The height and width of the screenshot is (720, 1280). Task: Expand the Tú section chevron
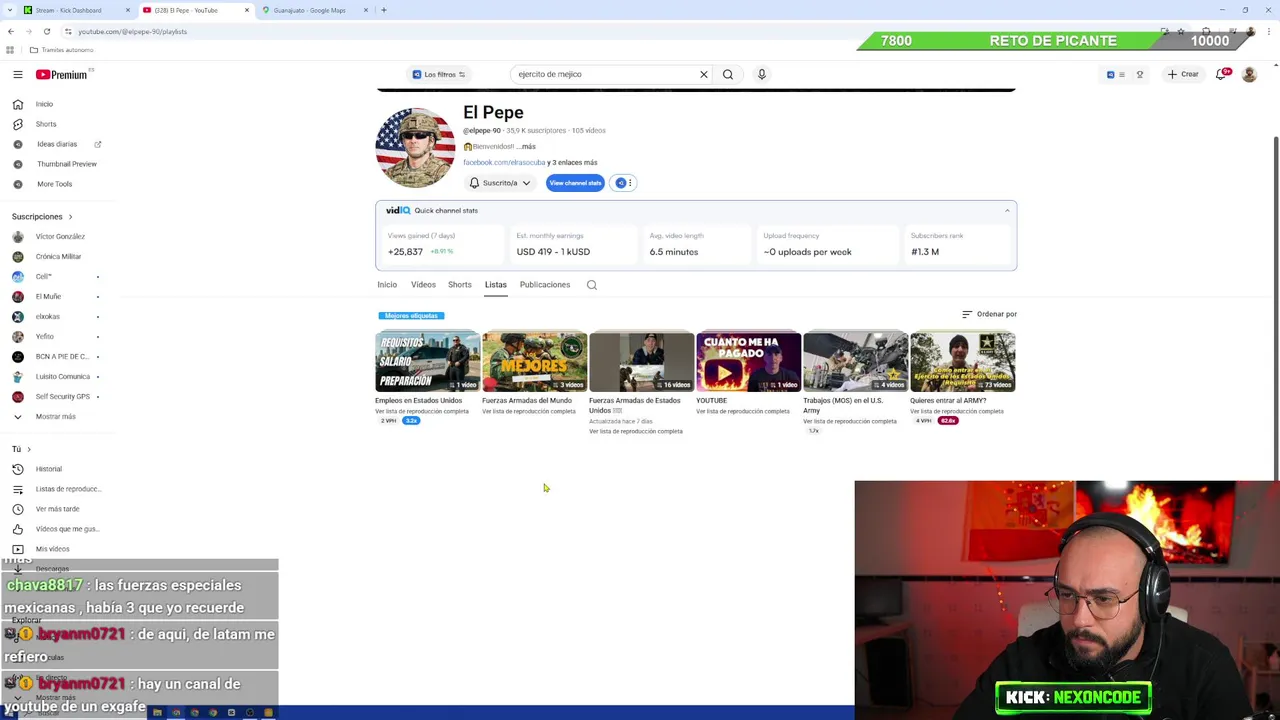click(29, 449)
